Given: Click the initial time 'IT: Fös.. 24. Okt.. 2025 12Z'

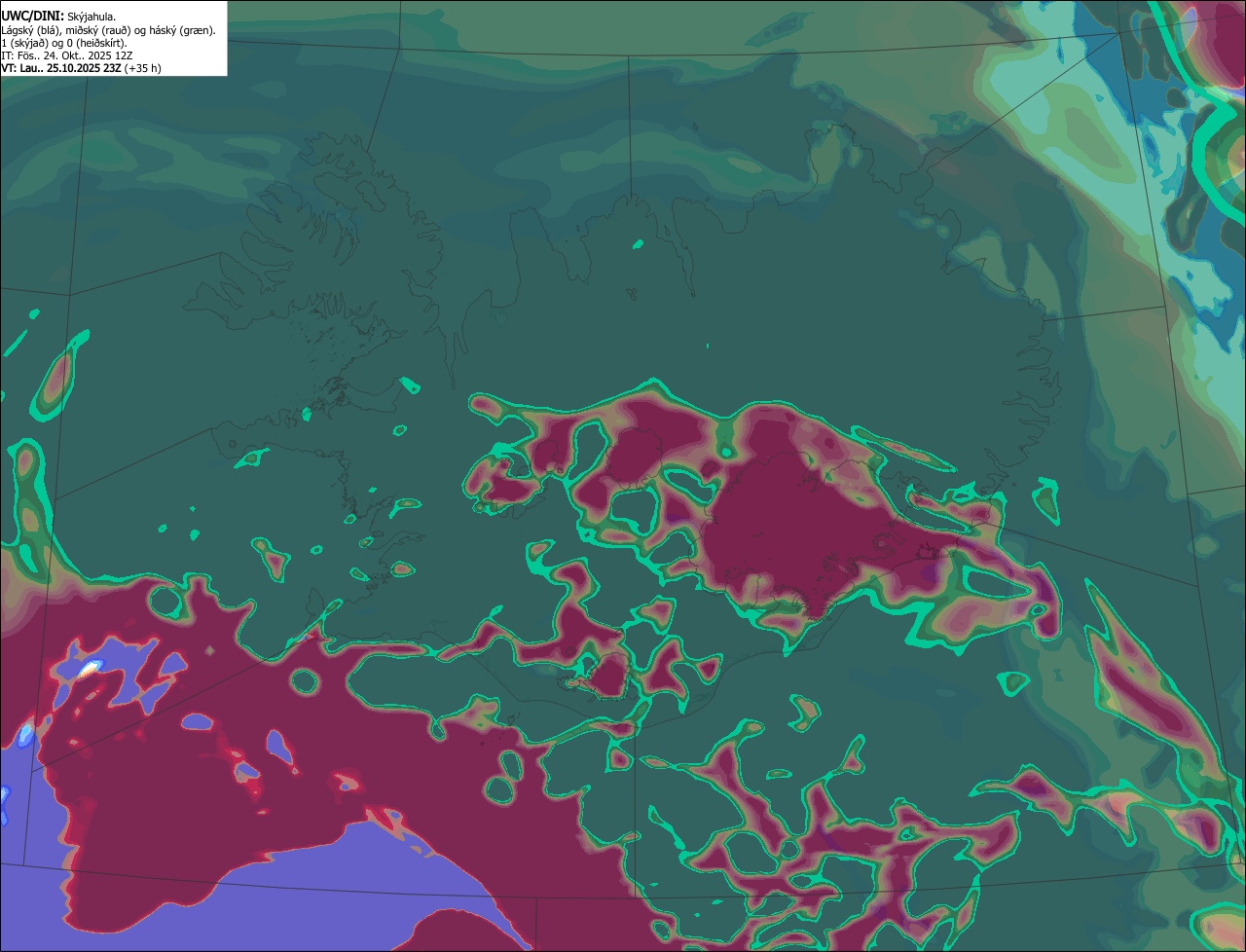Looking at the screenshot, I should click(67, 55).
